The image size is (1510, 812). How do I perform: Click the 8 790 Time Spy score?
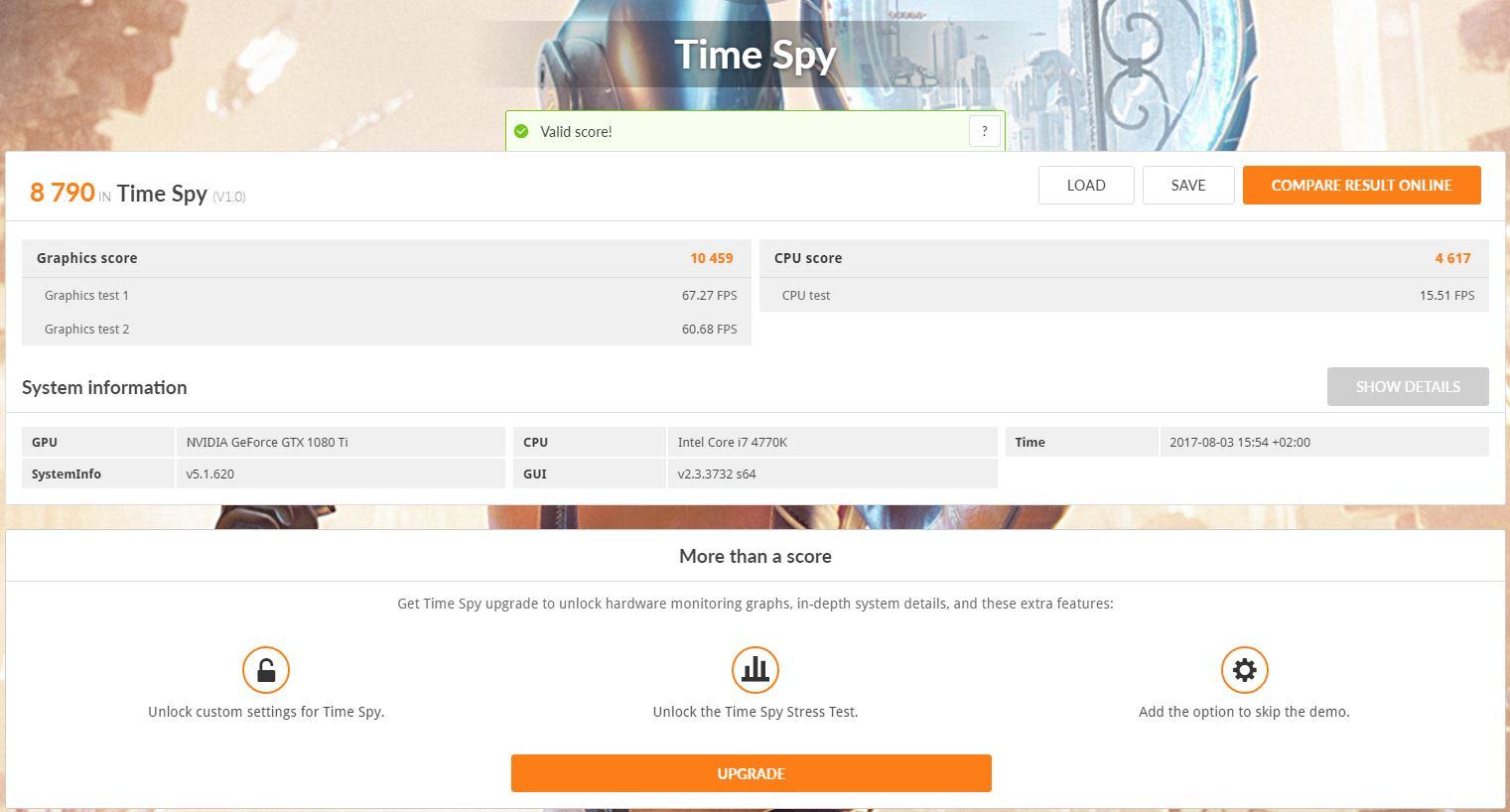(x=63, y=193)
